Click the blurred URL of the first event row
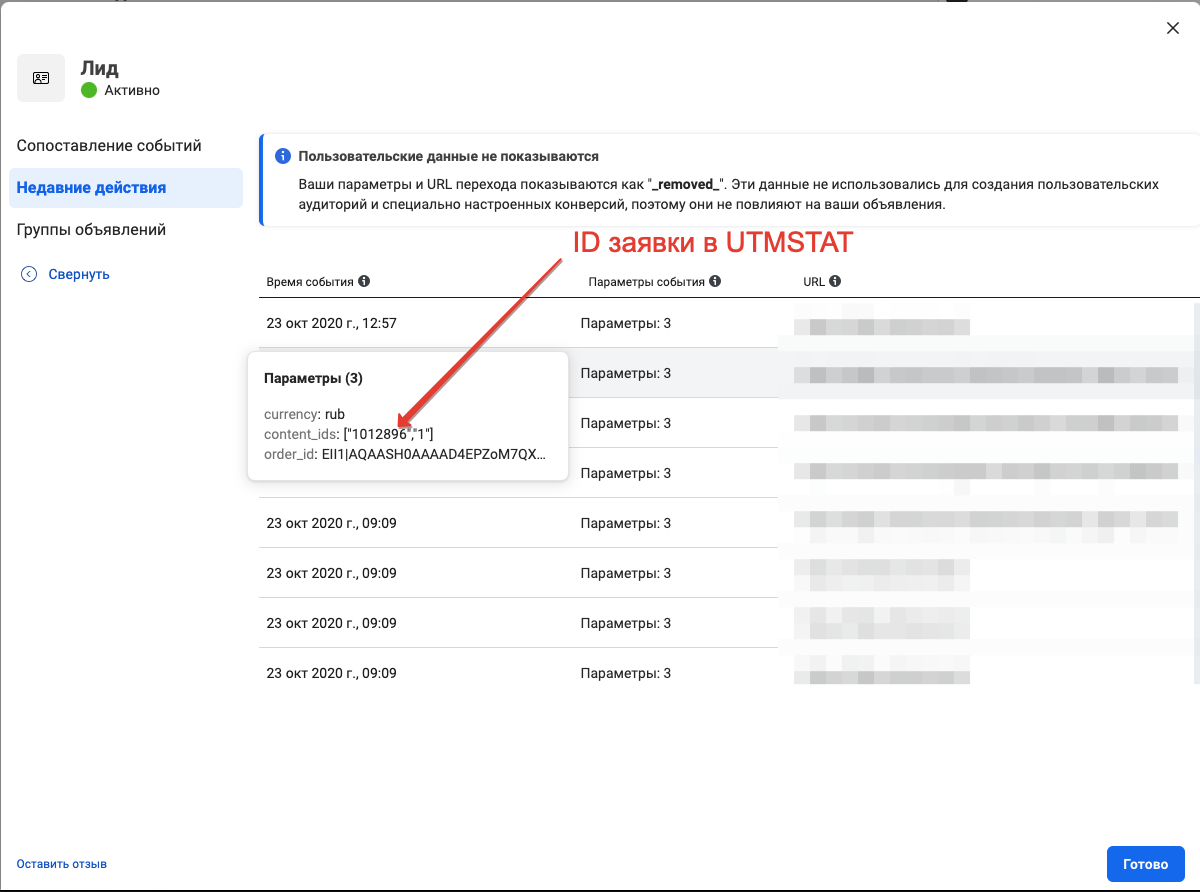 click(881, 326)
